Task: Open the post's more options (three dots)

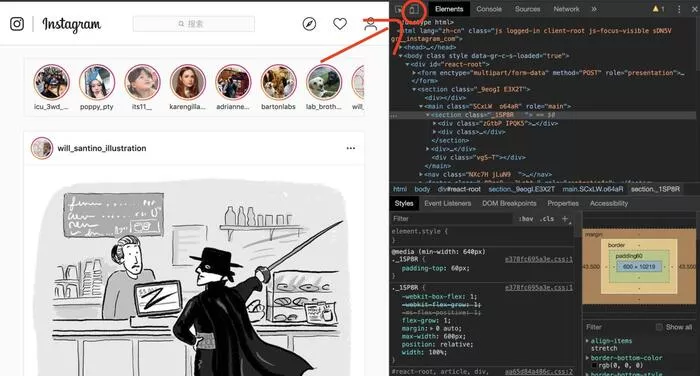Action: 351,148
